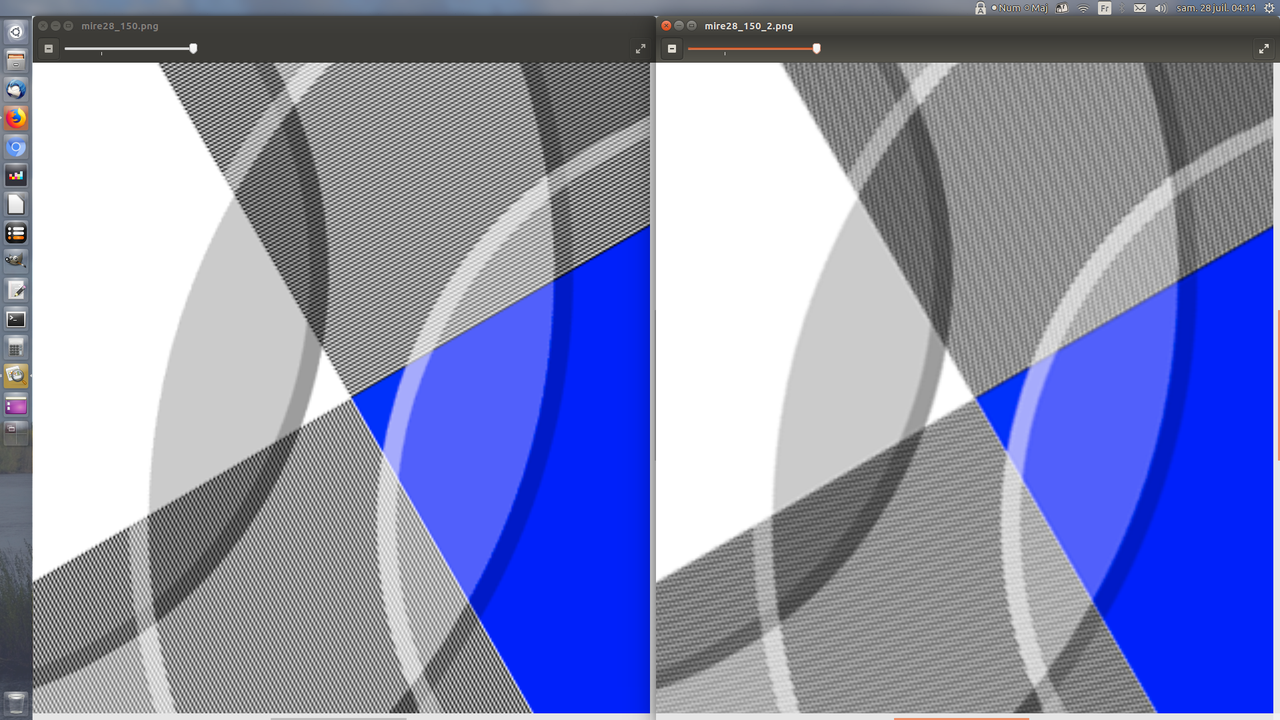
Task: Open the purple window app in dock
Action: click(15, 405)
